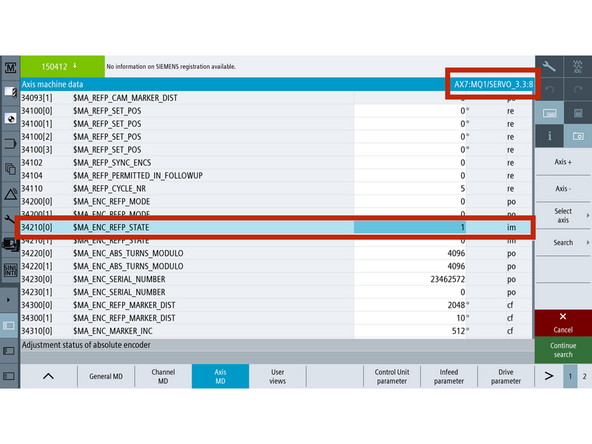Show help via the info icon
Screen dimensions: 592x444
pyautogui.click(x=549, y=136)
